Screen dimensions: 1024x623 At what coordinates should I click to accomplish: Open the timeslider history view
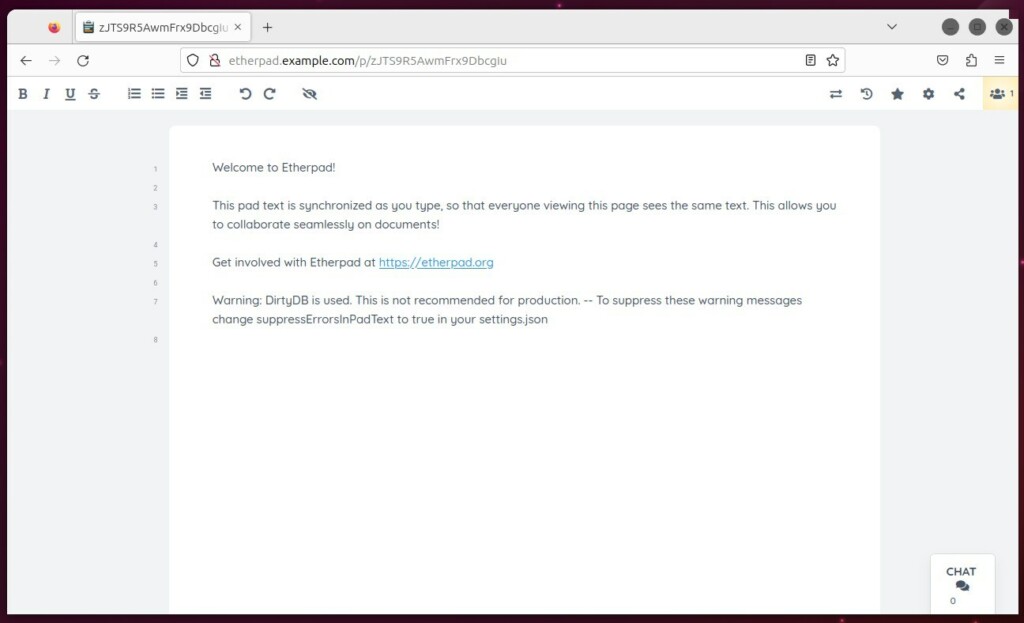coord(867,94)
